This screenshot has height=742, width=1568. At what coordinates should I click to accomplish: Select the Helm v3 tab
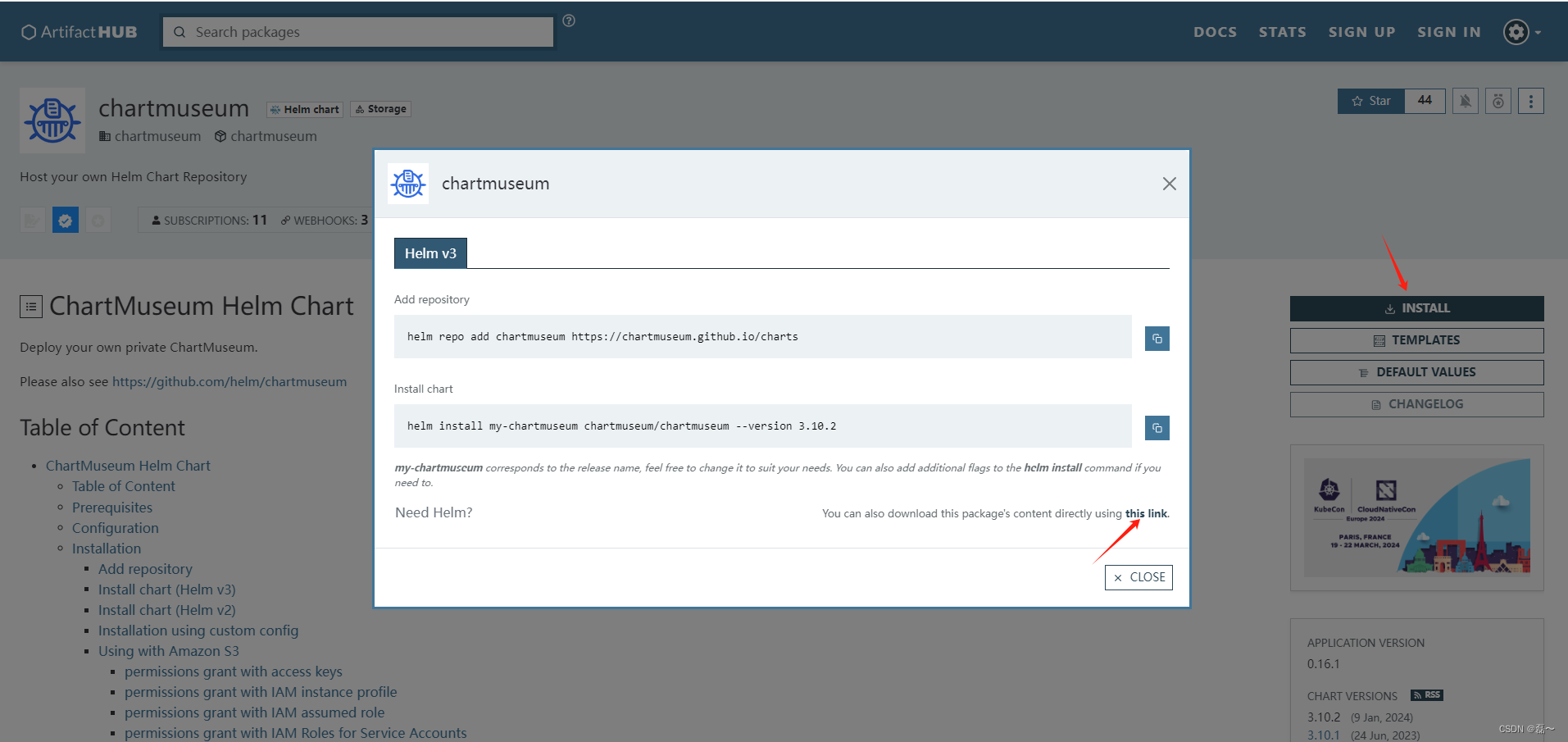pyautogui.click(x=430, y=253)
